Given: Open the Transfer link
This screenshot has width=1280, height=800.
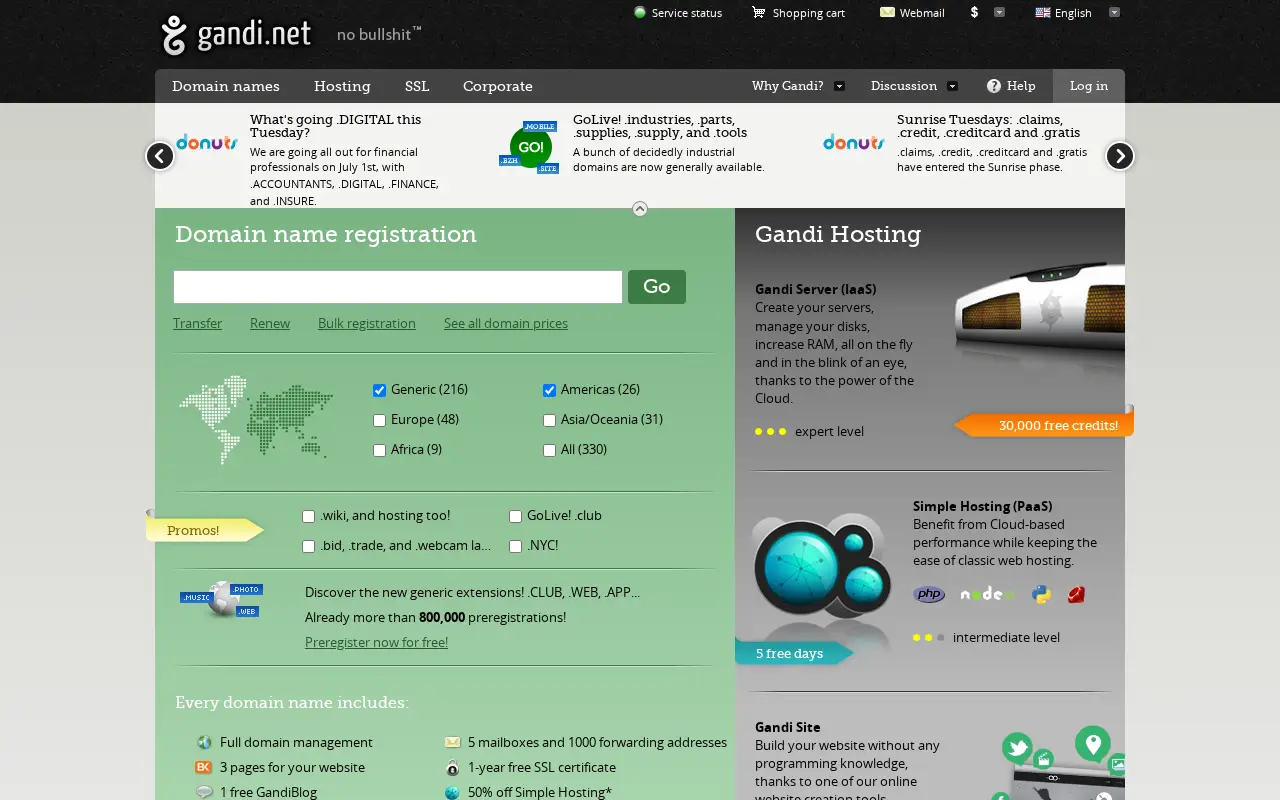Looking at the screenshot, I should pos(198,323).
